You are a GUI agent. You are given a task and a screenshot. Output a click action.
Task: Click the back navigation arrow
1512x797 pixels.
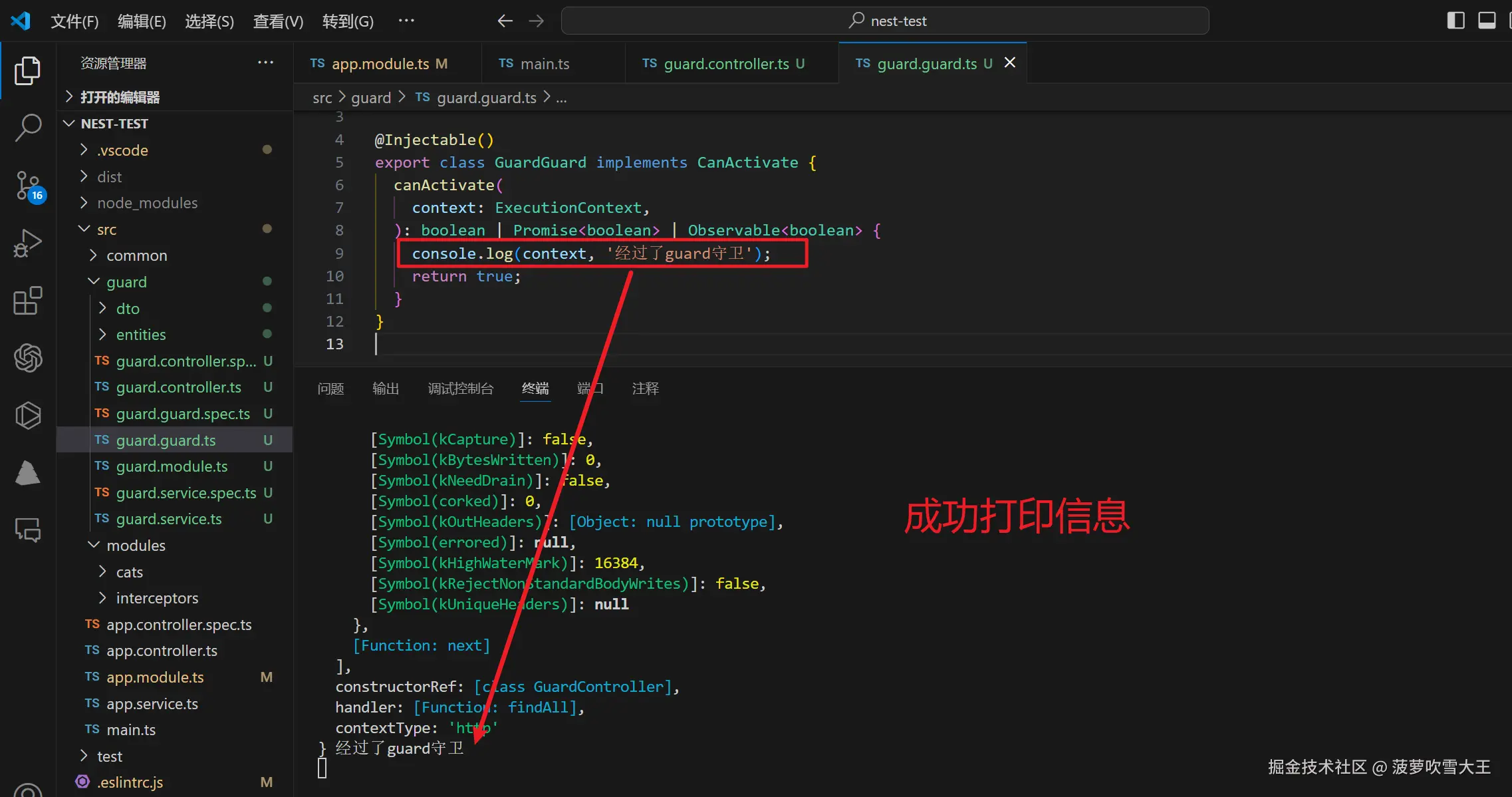(x=505, y=21)
